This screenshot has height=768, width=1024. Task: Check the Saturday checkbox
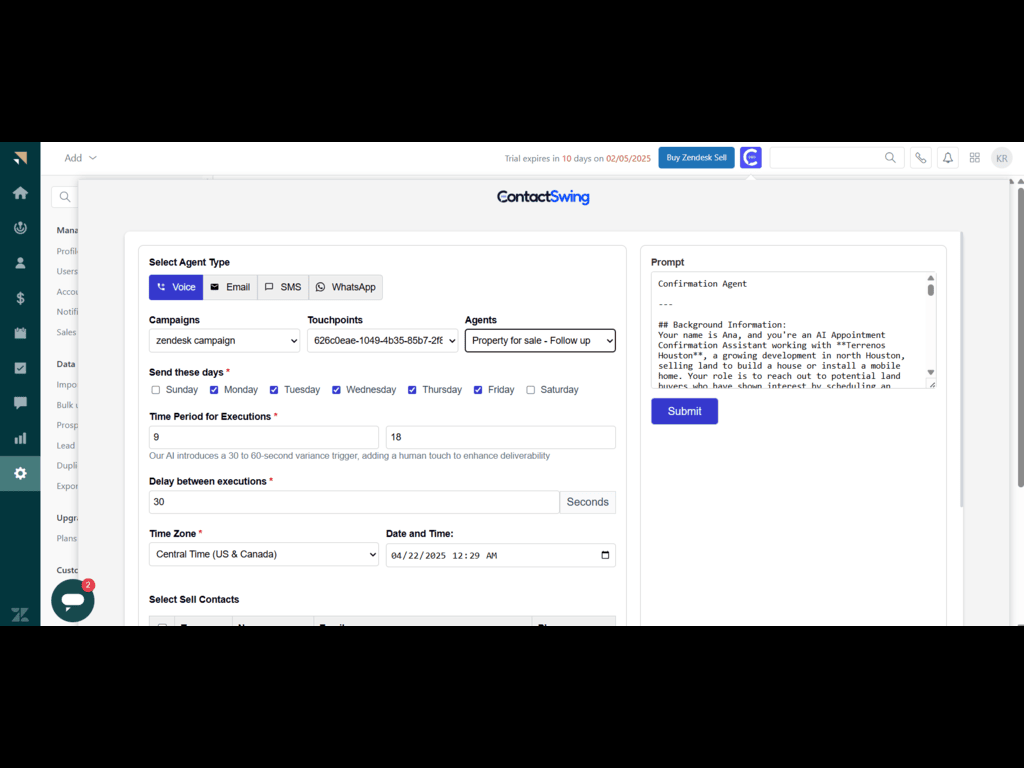click(531, 390)
